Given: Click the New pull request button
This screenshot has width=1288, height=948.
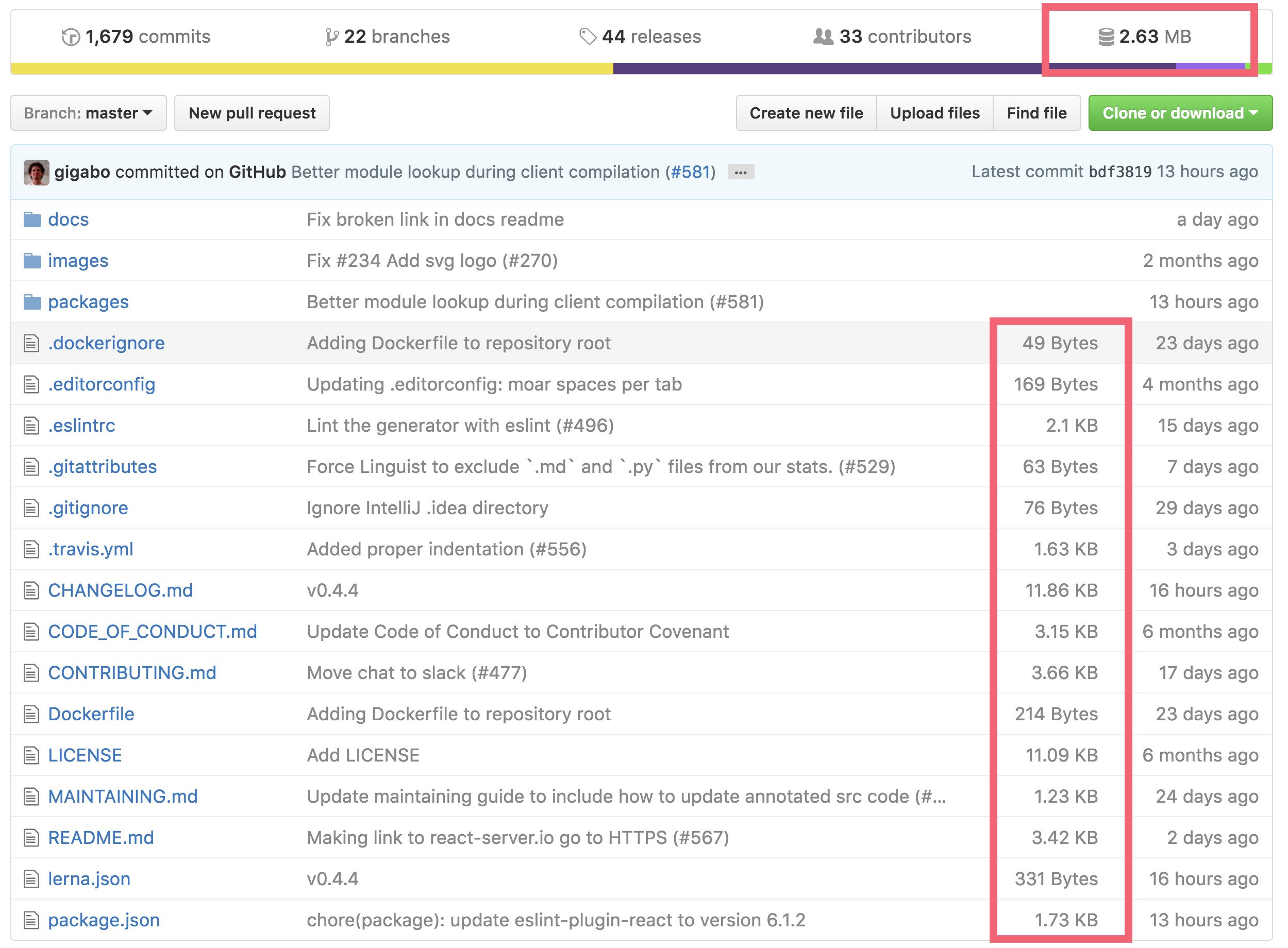Looking at the screenshot, I should (251, 112).
